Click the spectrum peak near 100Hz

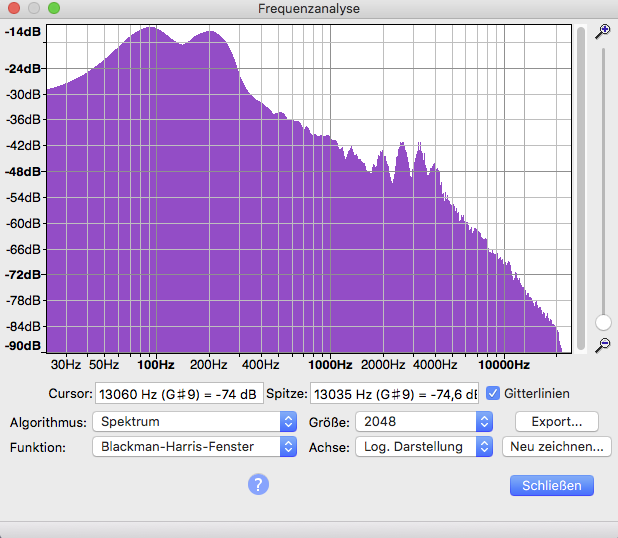point(150,28)
